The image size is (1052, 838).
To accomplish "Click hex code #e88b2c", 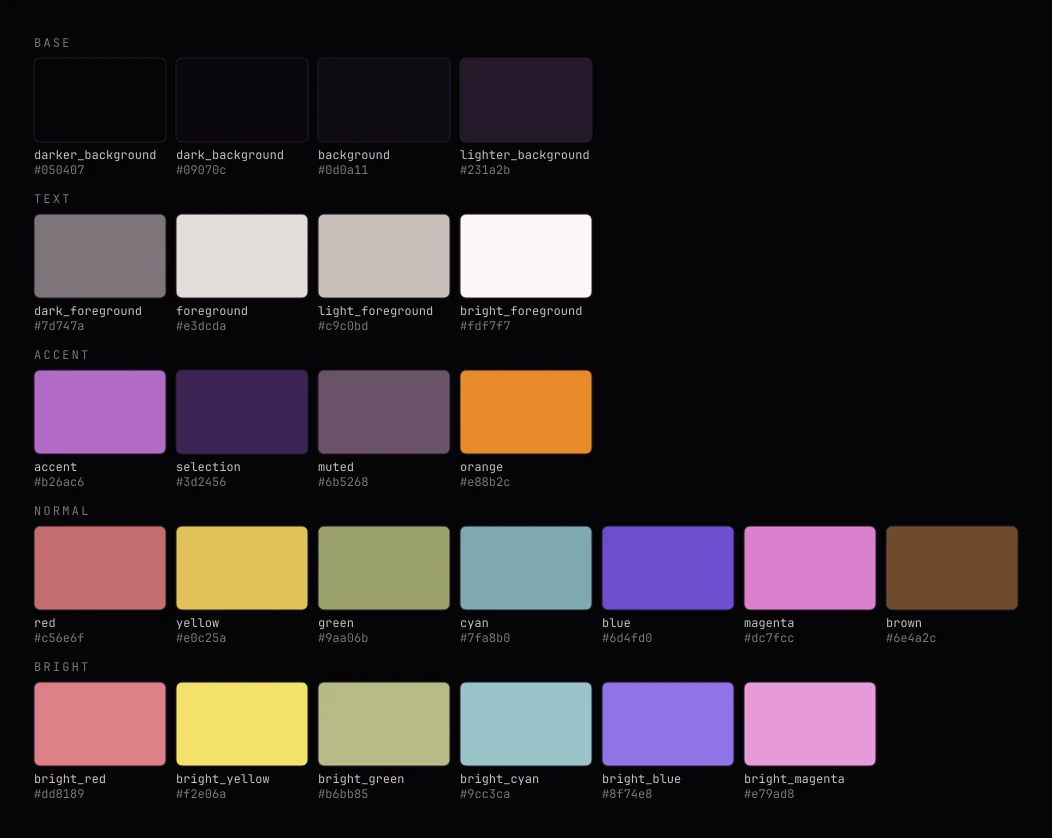I will click(x=485, y=482).
